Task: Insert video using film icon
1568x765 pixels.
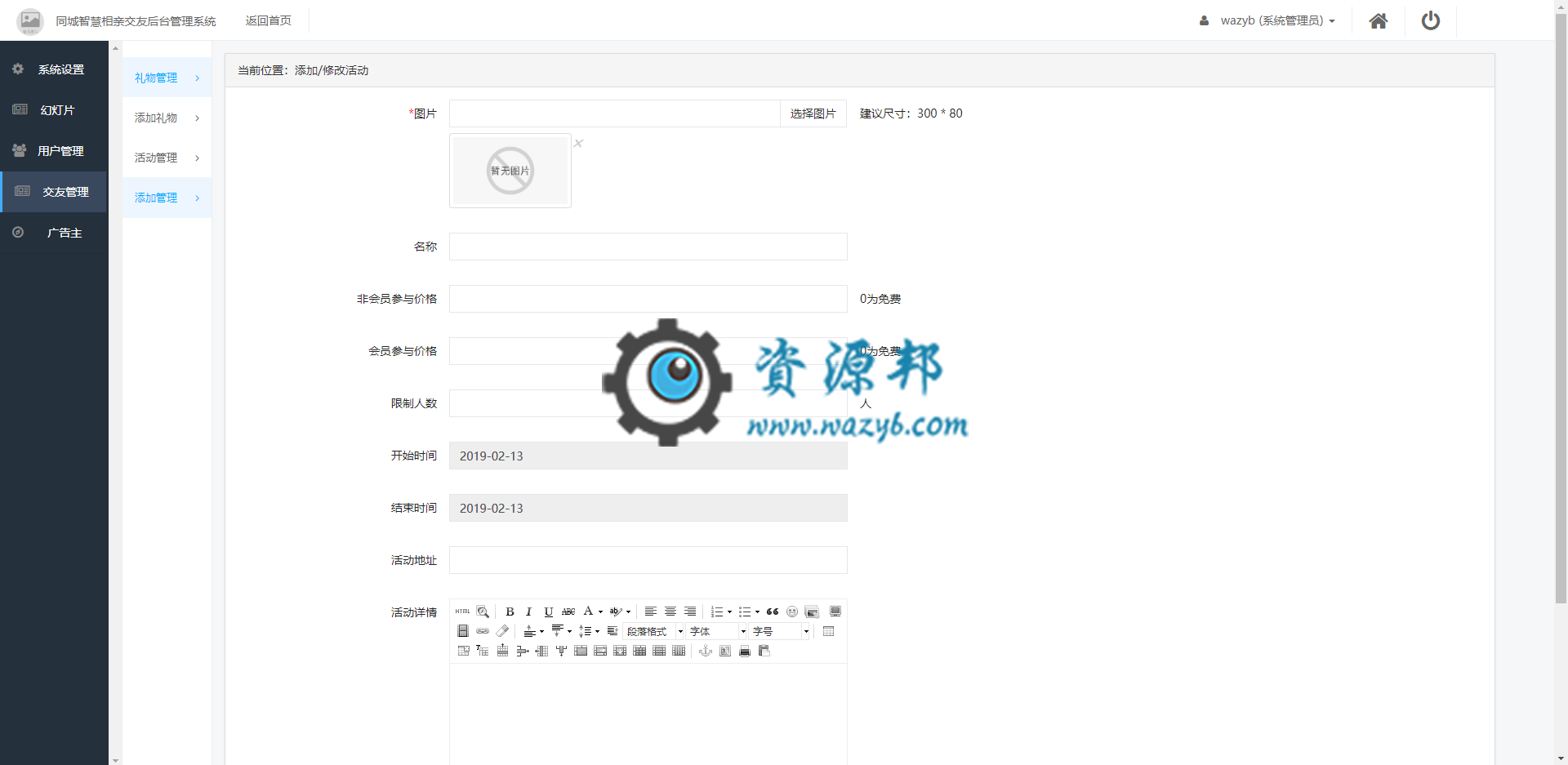Action: (x=463, y=631)
